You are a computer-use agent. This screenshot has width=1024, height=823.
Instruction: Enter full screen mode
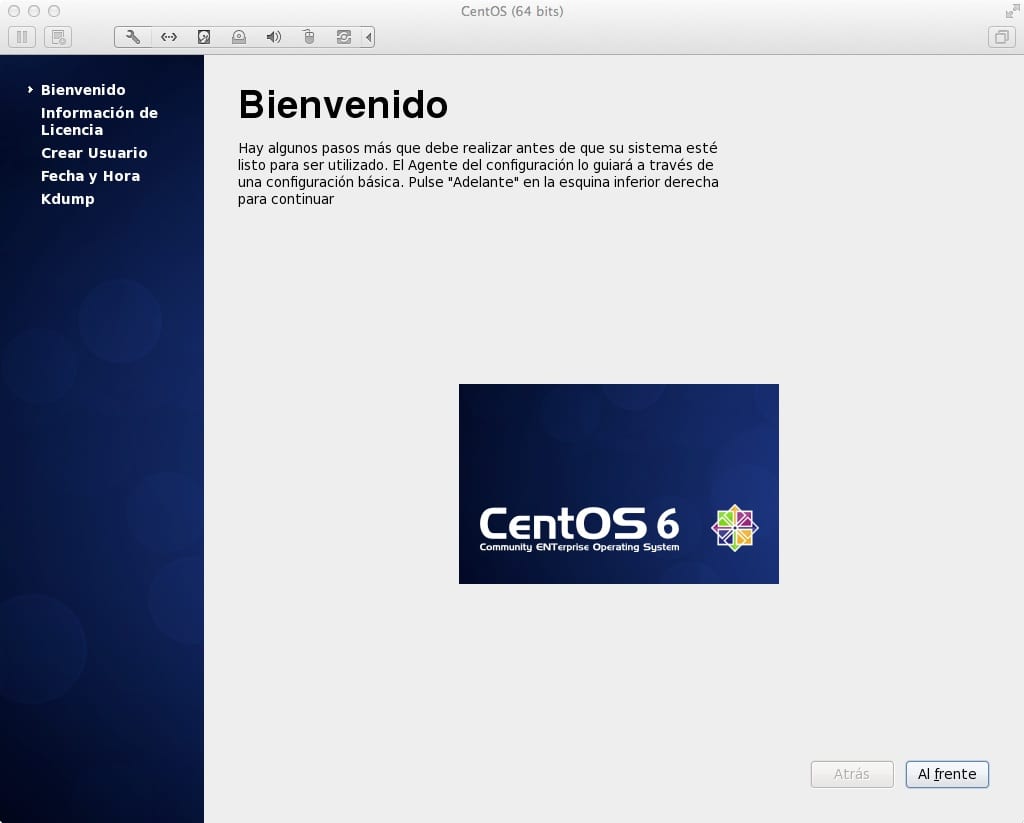coord(1011,11)
